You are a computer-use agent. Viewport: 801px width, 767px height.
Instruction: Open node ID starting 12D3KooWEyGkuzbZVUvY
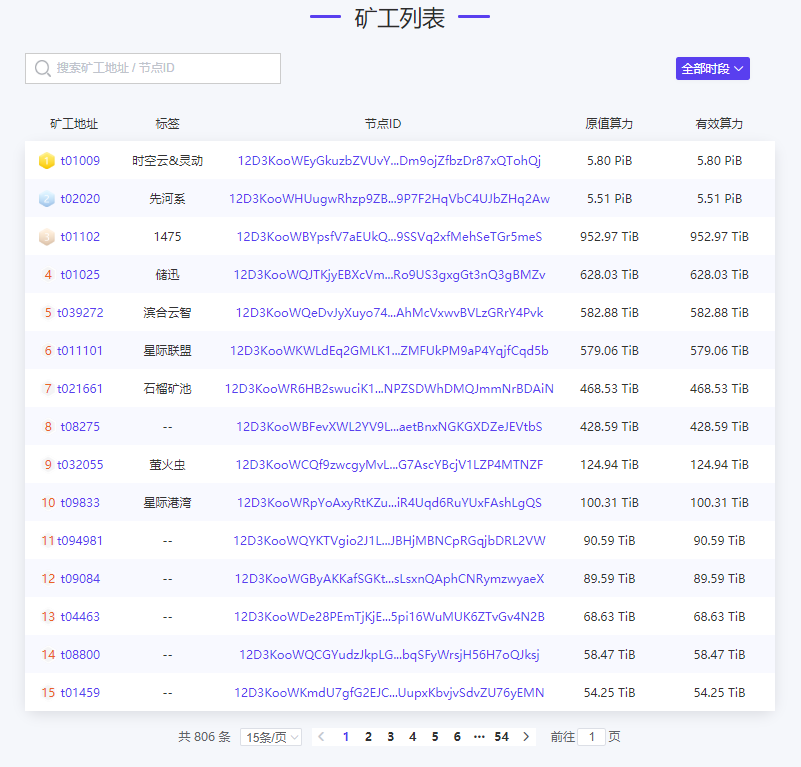point(389,160)
